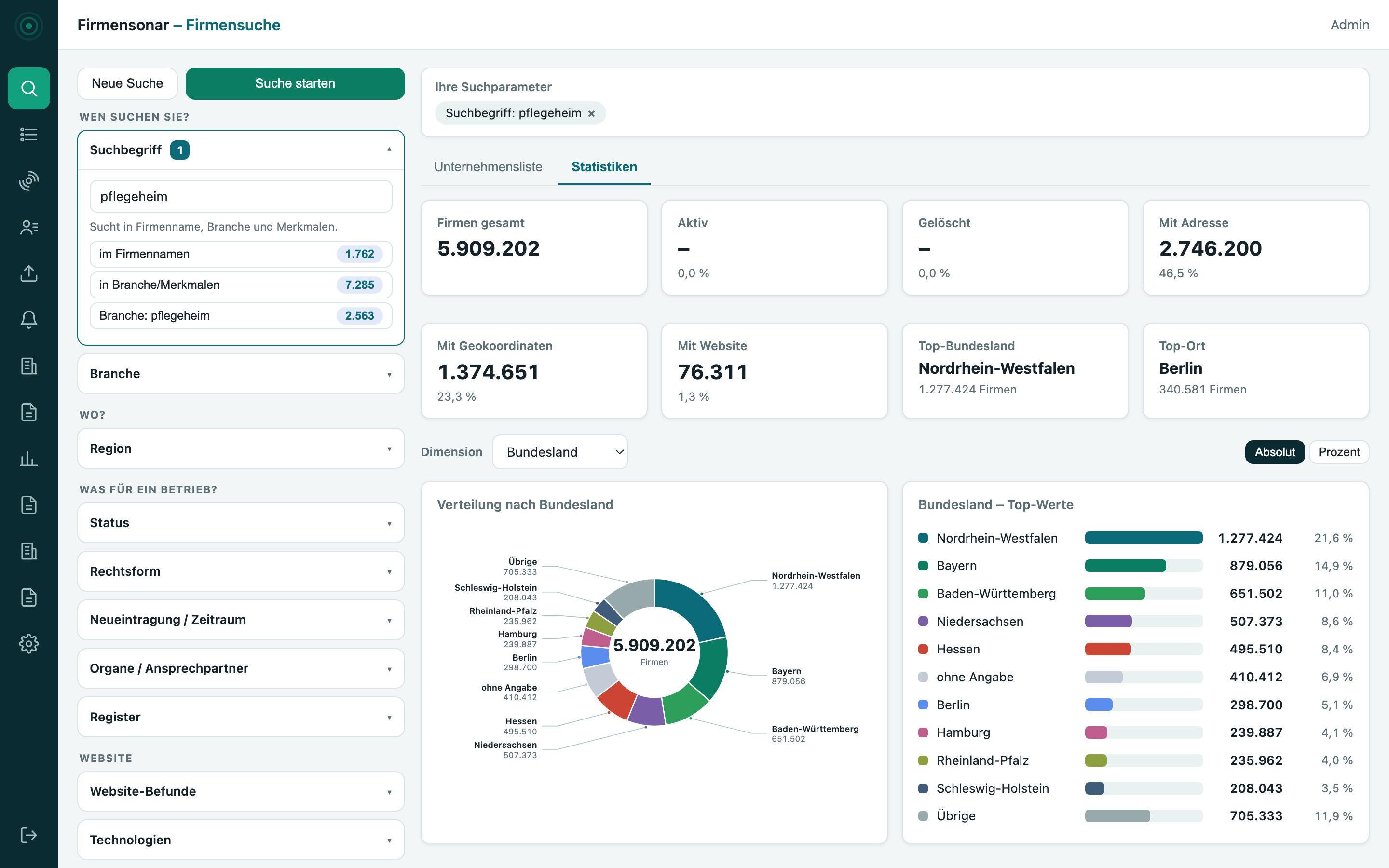The width and height of the screenshot is (1389, 868).
Task: Toggle the 'im Firmennamen' filter option
Action: (x=241, y=254)
